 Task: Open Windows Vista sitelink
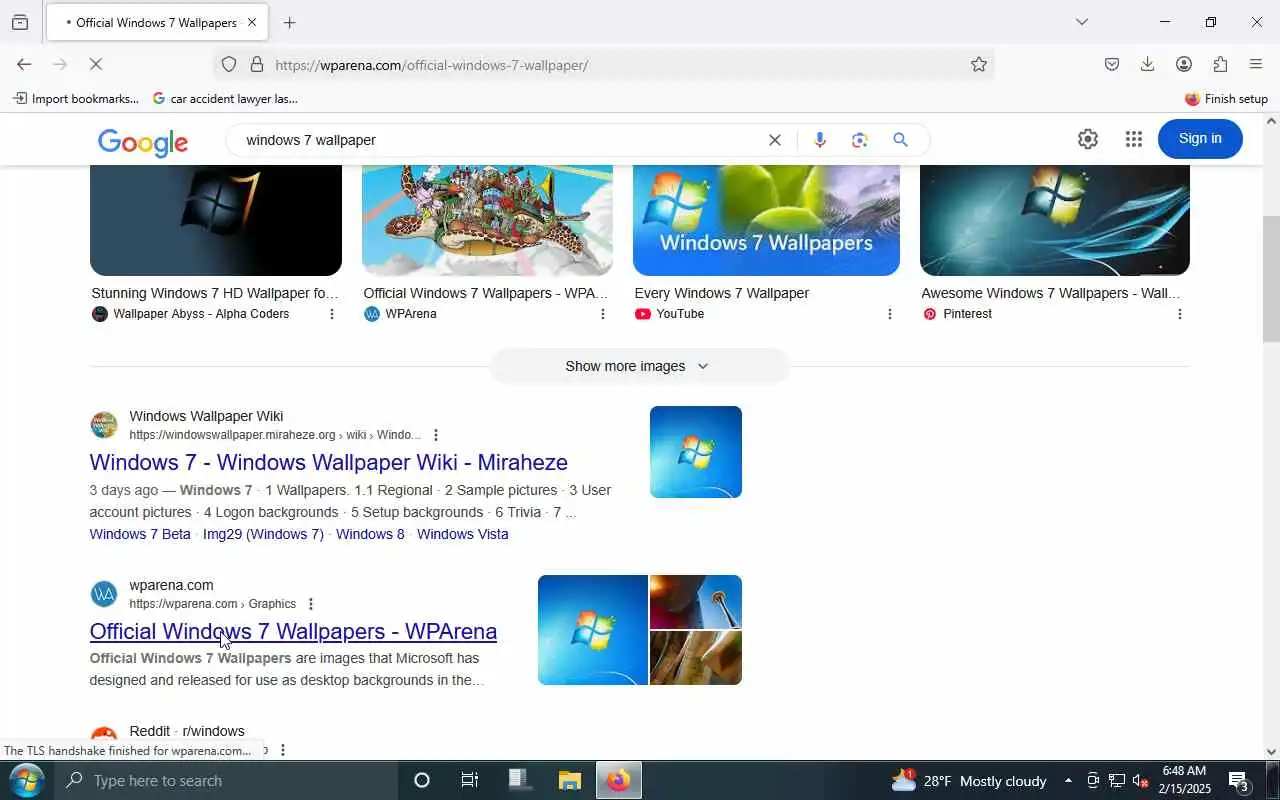(x=462, y=534)
